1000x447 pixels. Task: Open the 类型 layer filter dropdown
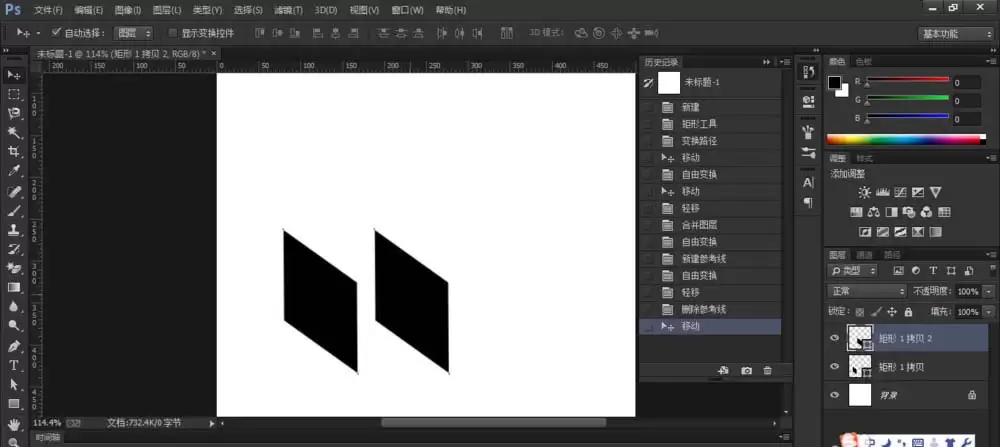click(x=853, y=270)
